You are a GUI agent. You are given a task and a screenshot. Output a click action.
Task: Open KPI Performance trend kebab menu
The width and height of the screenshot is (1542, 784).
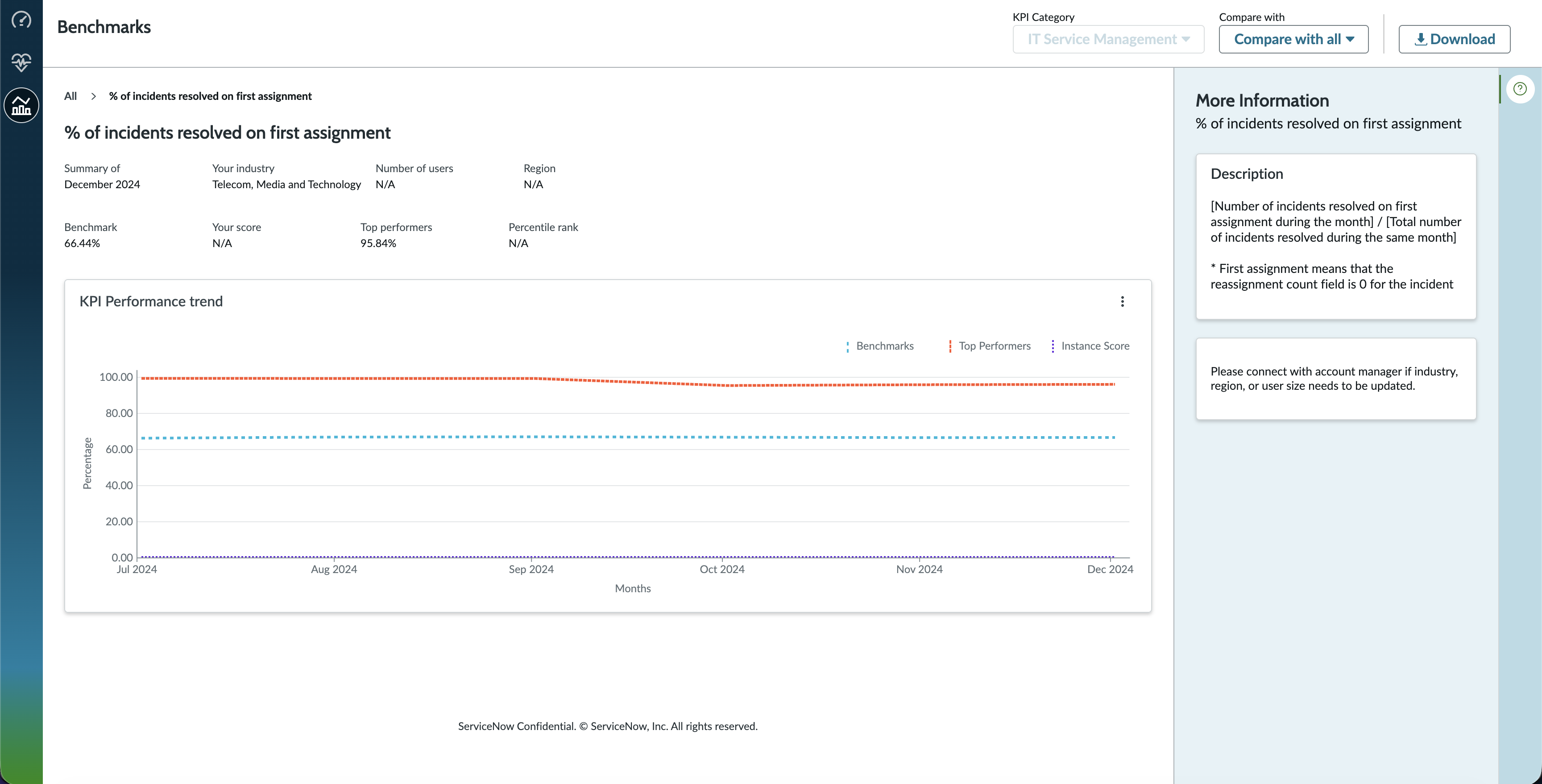point(1123,301)
